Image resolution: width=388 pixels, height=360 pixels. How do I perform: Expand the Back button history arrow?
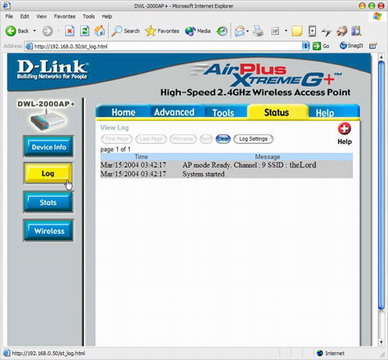click(x=34, y=31)
